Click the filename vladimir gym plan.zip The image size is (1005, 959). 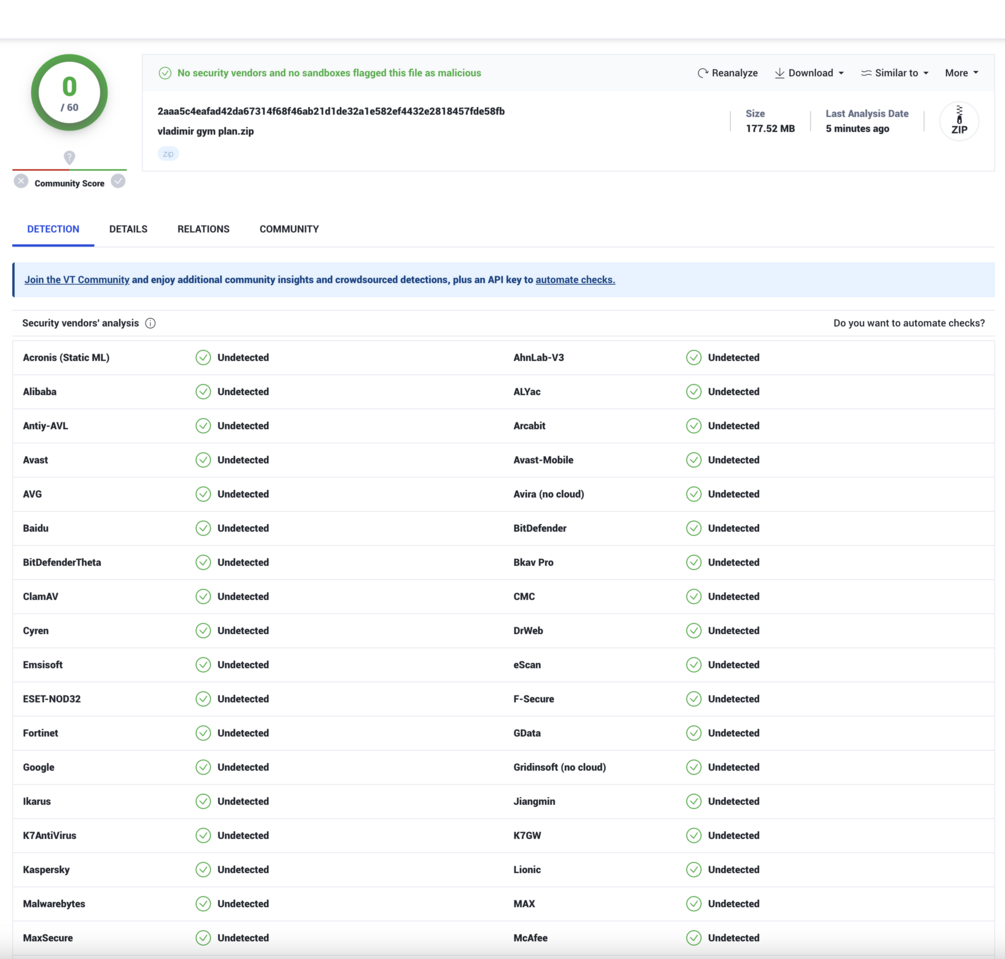point(206,131)
